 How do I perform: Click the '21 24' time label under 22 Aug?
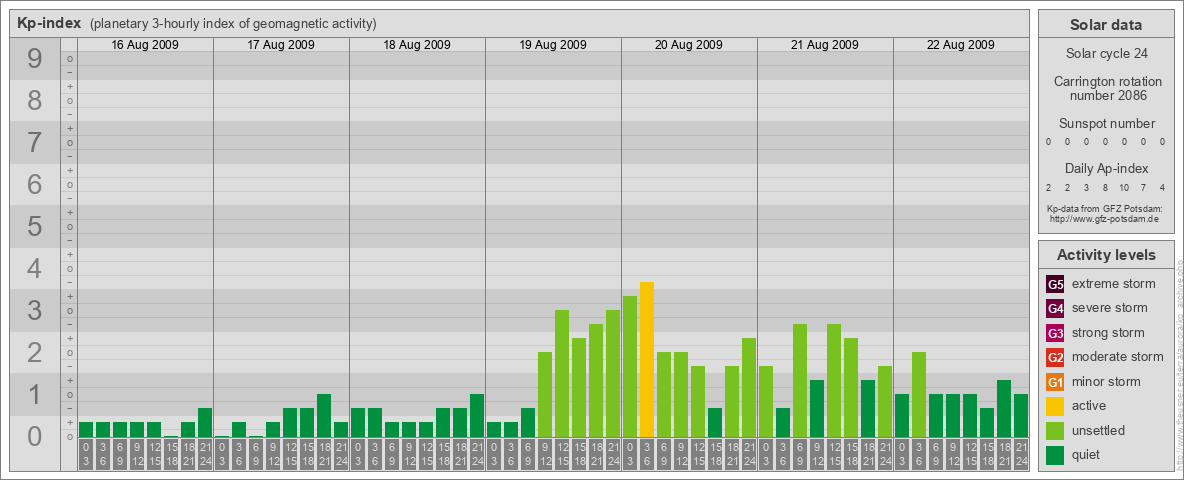(1020, 454)
